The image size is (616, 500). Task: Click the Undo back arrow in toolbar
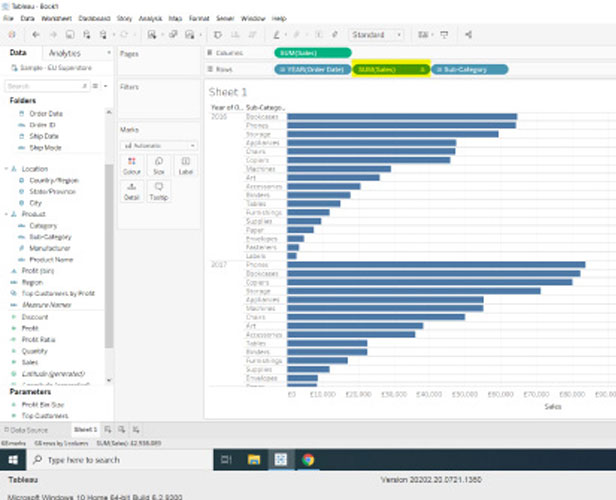click(x=36, y=35)
